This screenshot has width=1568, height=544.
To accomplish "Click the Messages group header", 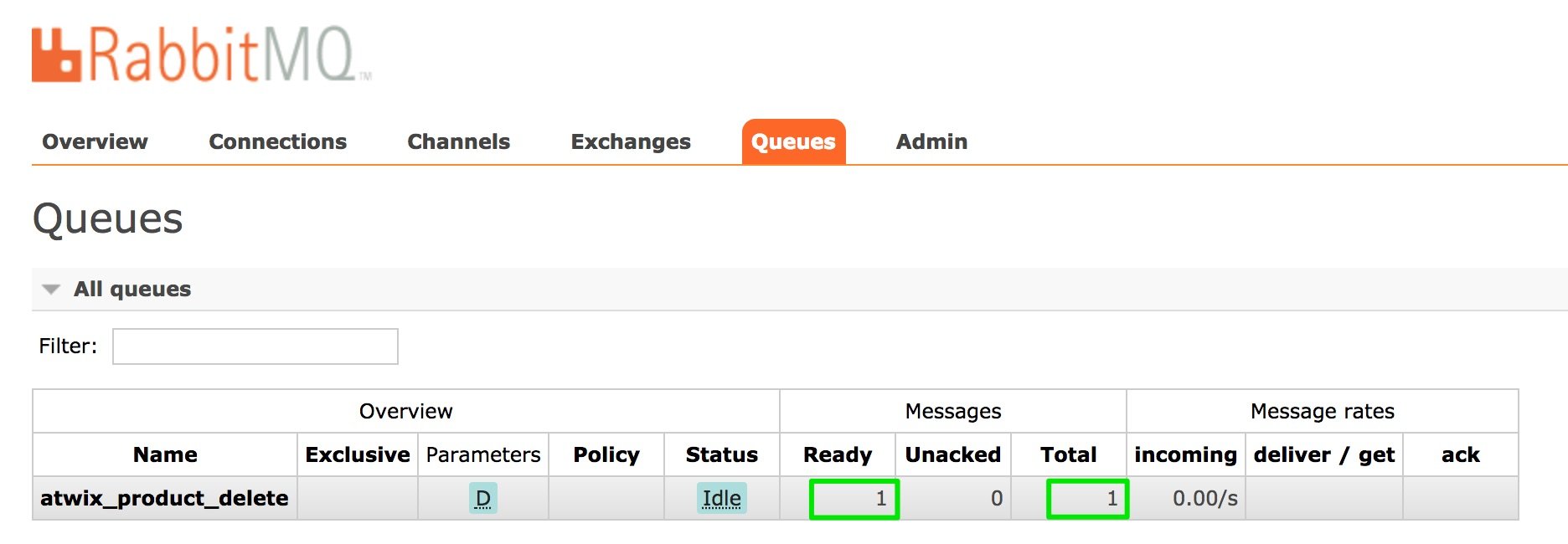I will 953,411.
